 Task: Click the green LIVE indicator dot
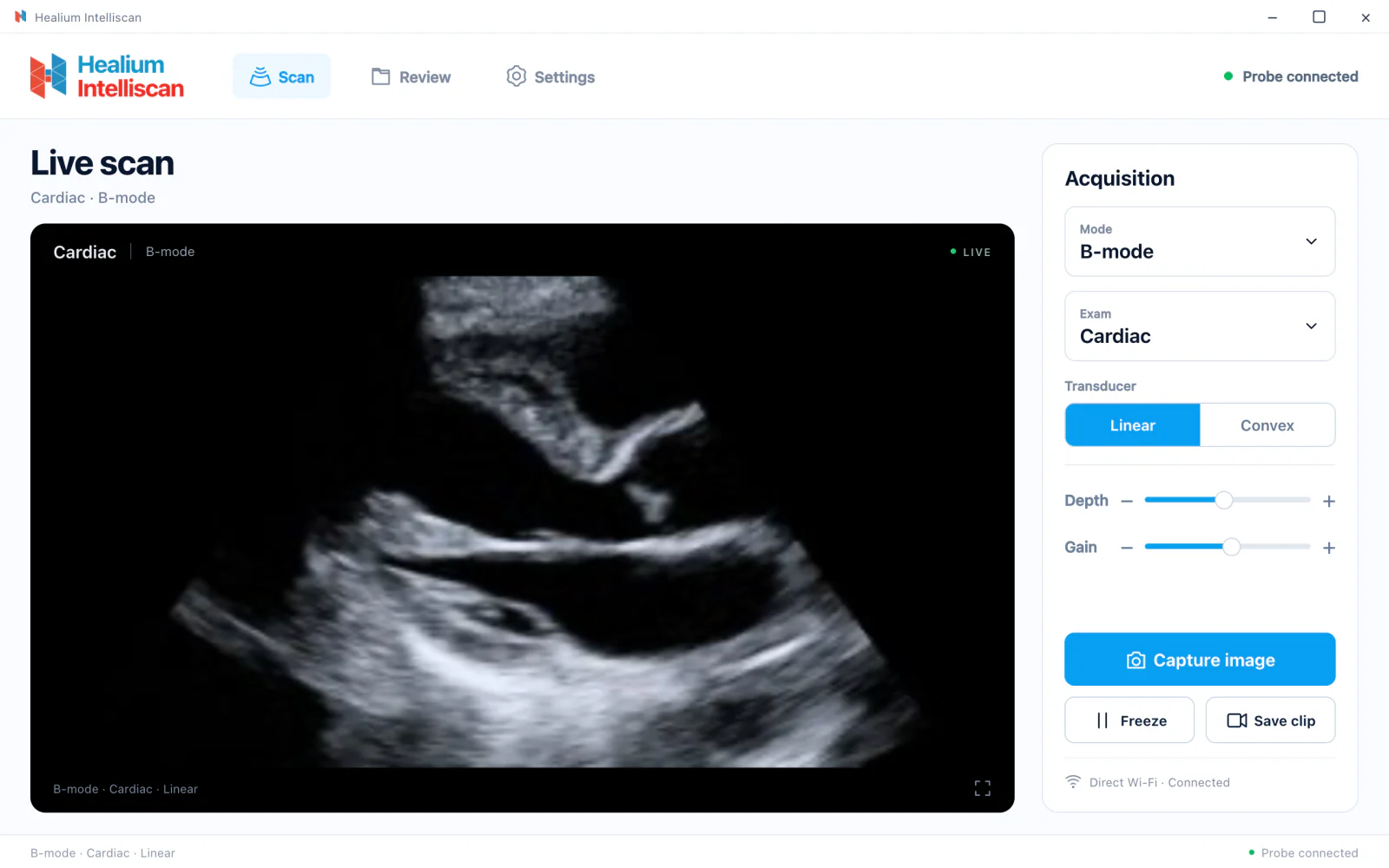(x=953, y=252)
